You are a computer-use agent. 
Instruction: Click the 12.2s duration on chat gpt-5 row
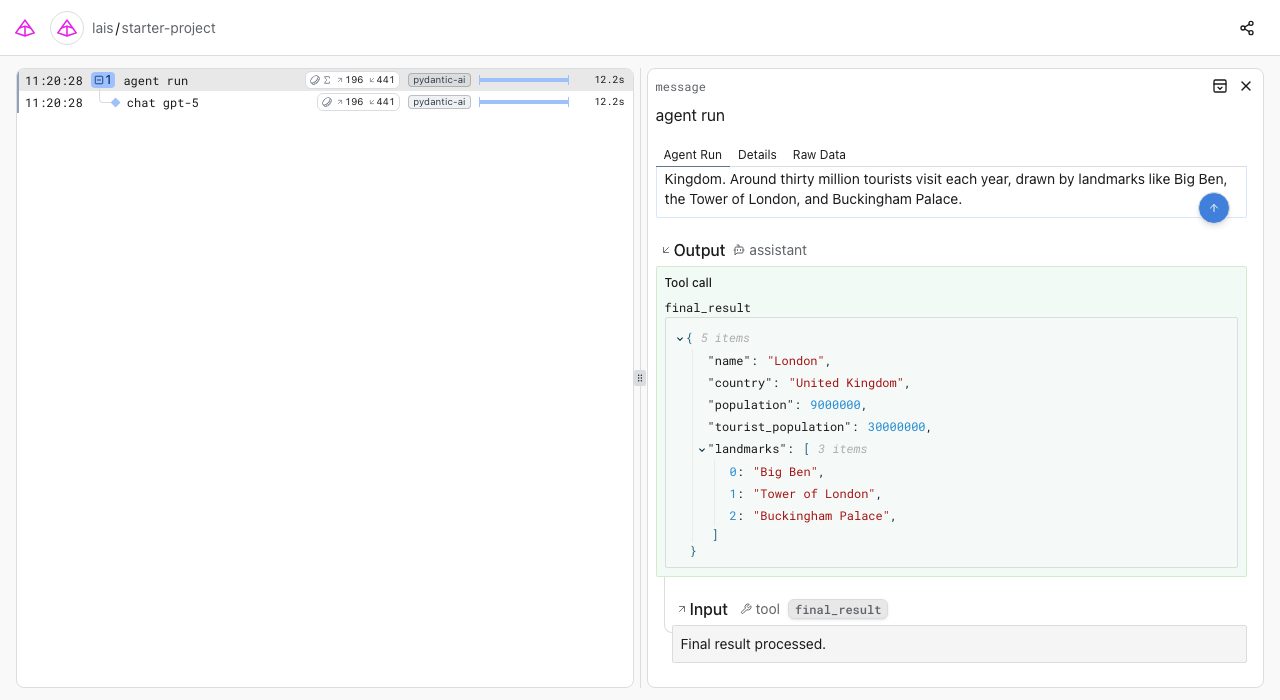click(x=609, y=102)
